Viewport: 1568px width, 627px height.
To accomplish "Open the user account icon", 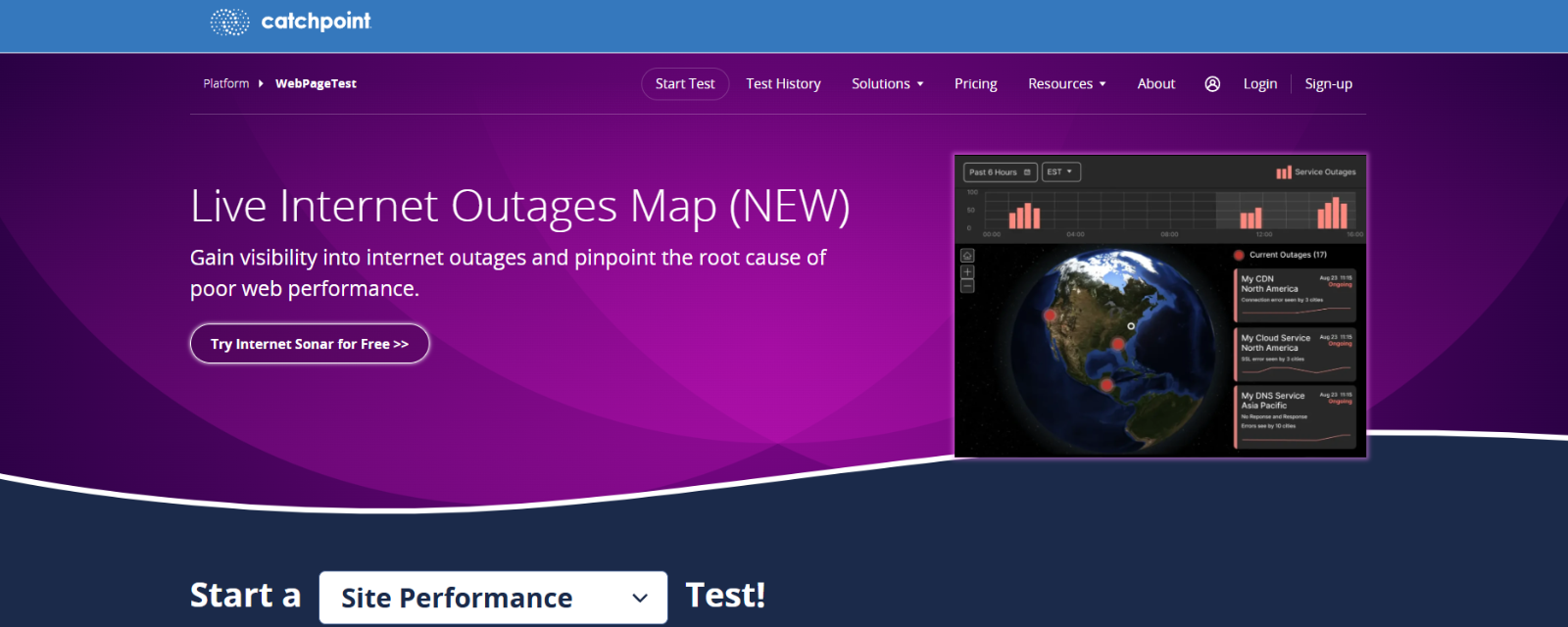I will tap(1212, 84).
